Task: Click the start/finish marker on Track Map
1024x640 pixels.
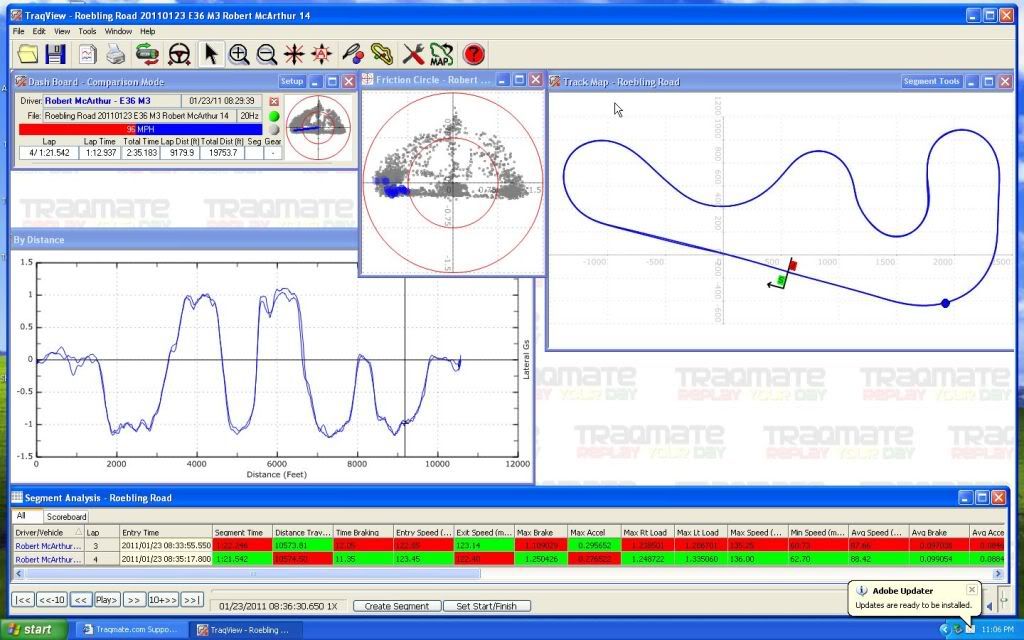Action: (784, 273)
